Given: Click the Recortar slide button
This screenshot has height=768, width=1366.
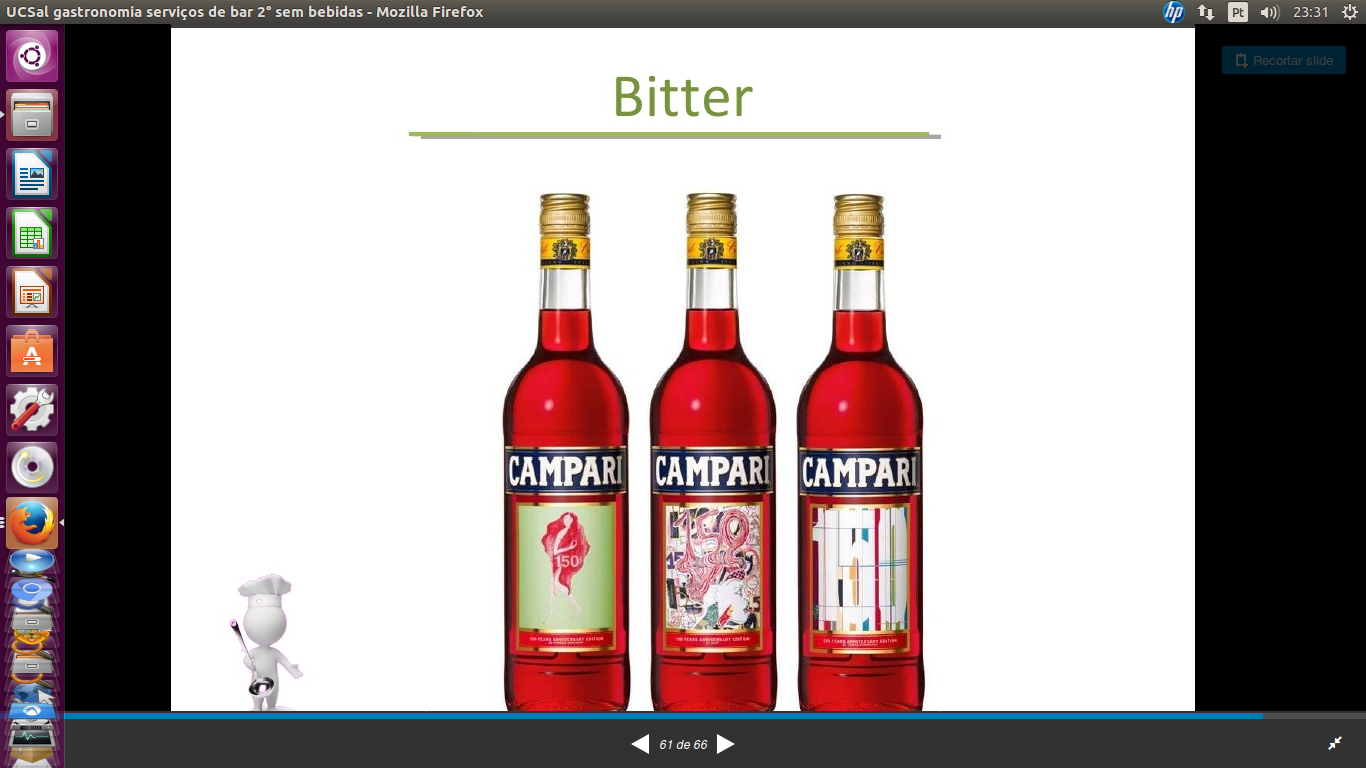Looking at the screenshot, I should pyautogui.click(x=1284, y=60).
